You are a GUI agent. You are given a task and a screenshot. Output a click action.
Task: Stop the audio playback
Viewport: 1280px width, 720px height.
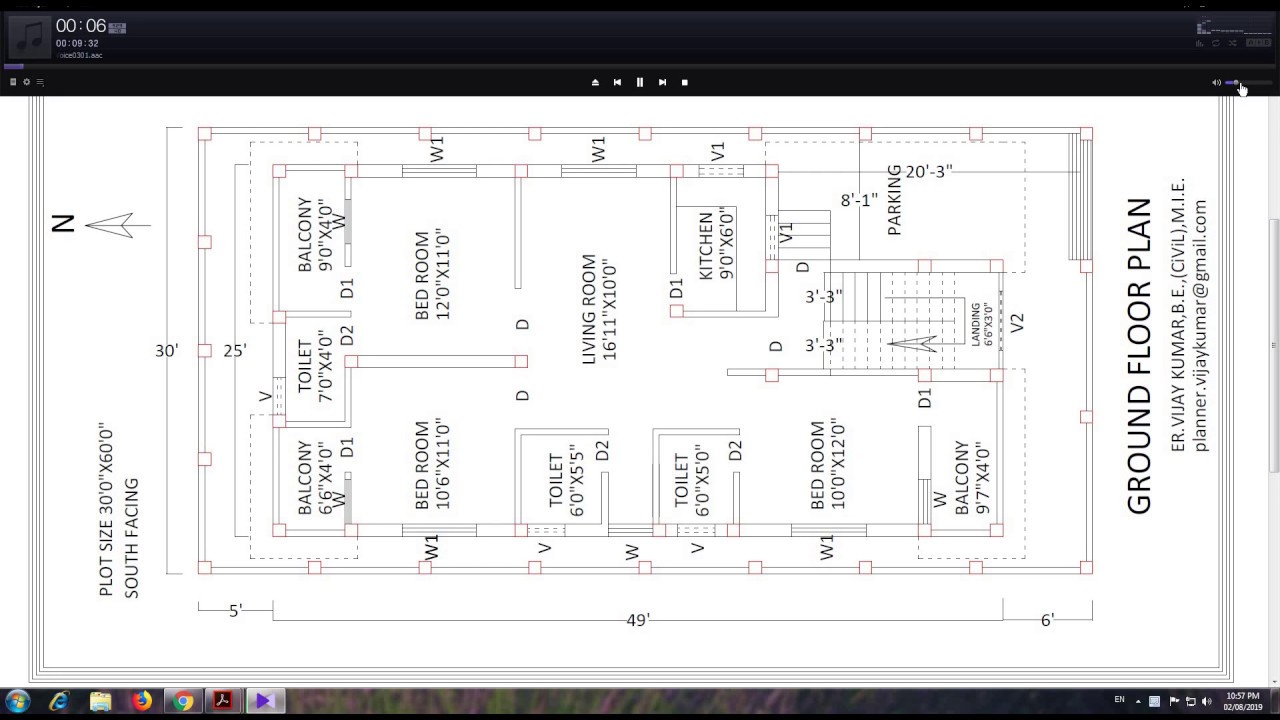pyautogui.click(x=685, y=82)
